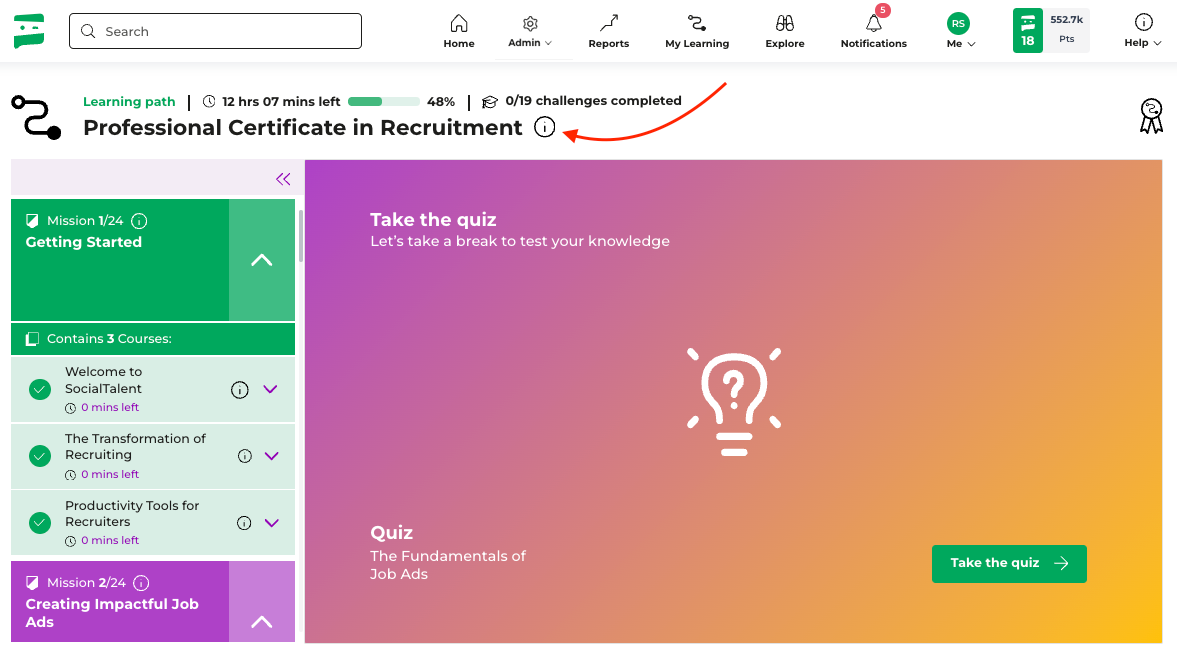The height and width of the screenshot is (652, 1177).
Task: Click the SocialTalent logo
Action: tap(29, 31)
